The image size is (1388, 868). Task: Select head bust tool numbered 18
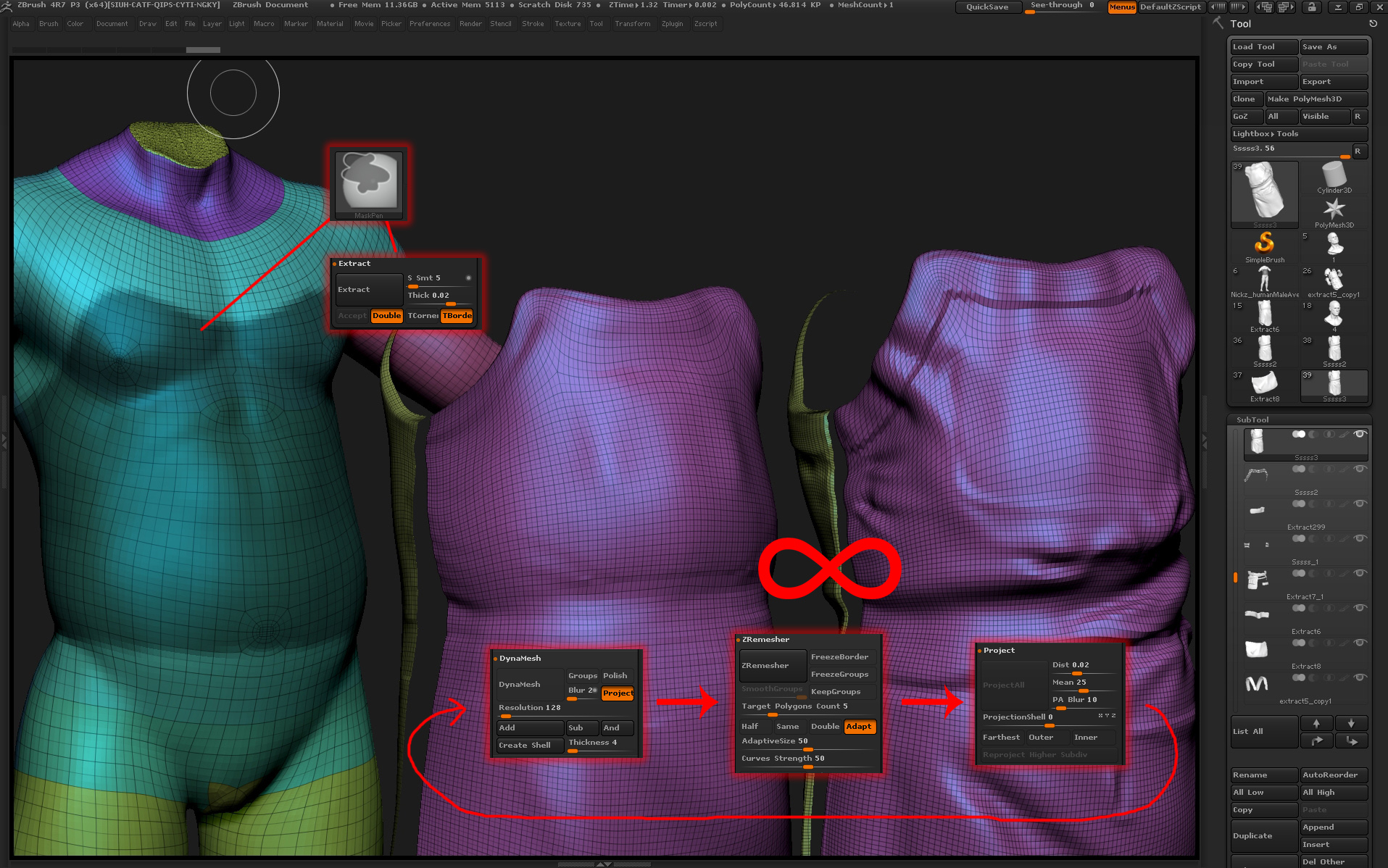tap(1334, 317)
